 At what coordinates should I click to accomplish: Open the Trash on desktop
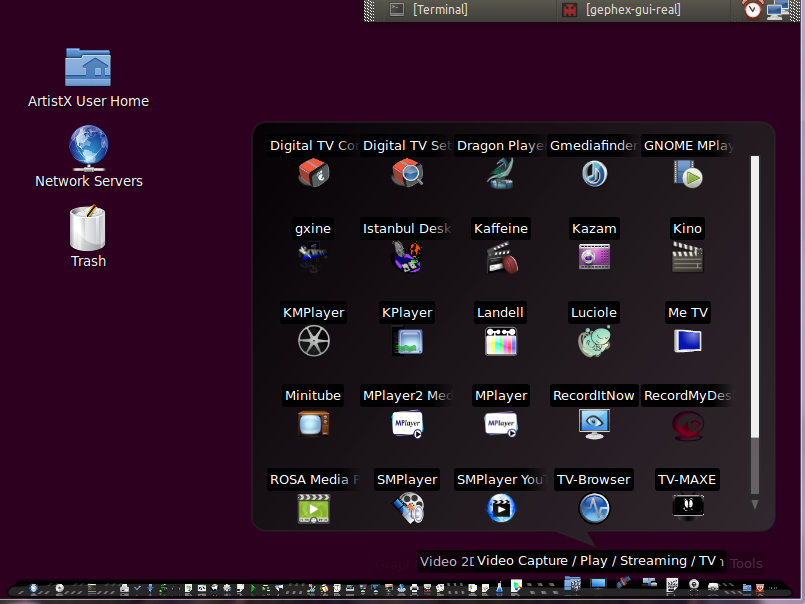click(88, 229)
